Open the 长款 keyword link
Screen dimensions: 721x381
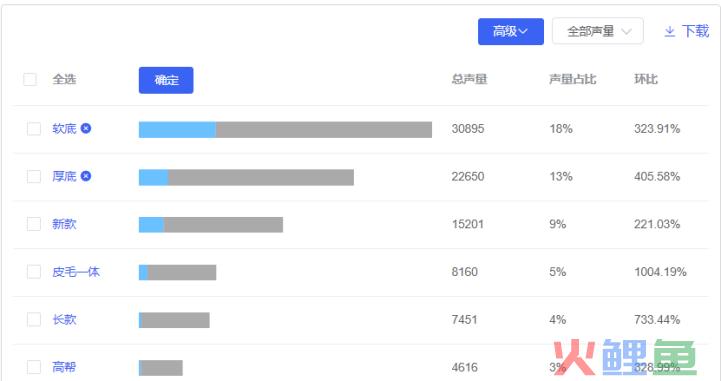coord(64,319)
